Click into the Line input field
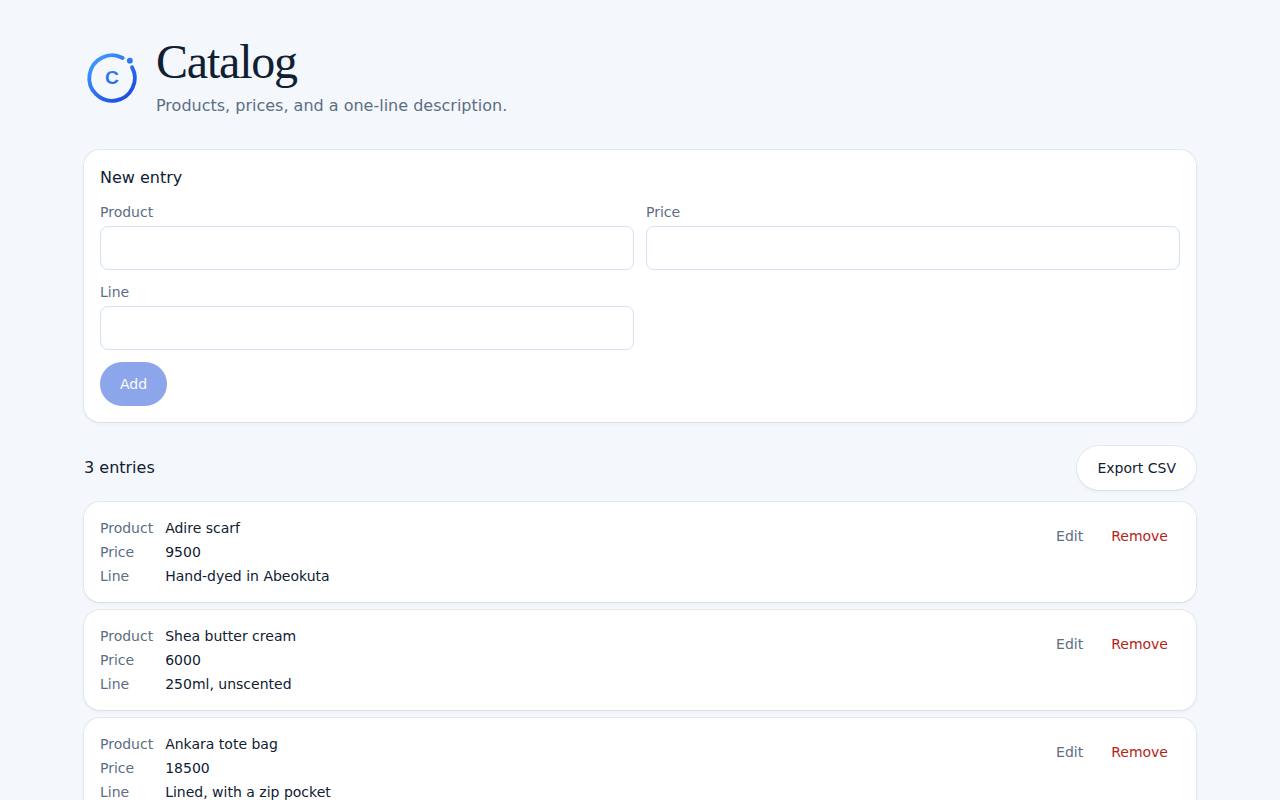 [367, 328]
